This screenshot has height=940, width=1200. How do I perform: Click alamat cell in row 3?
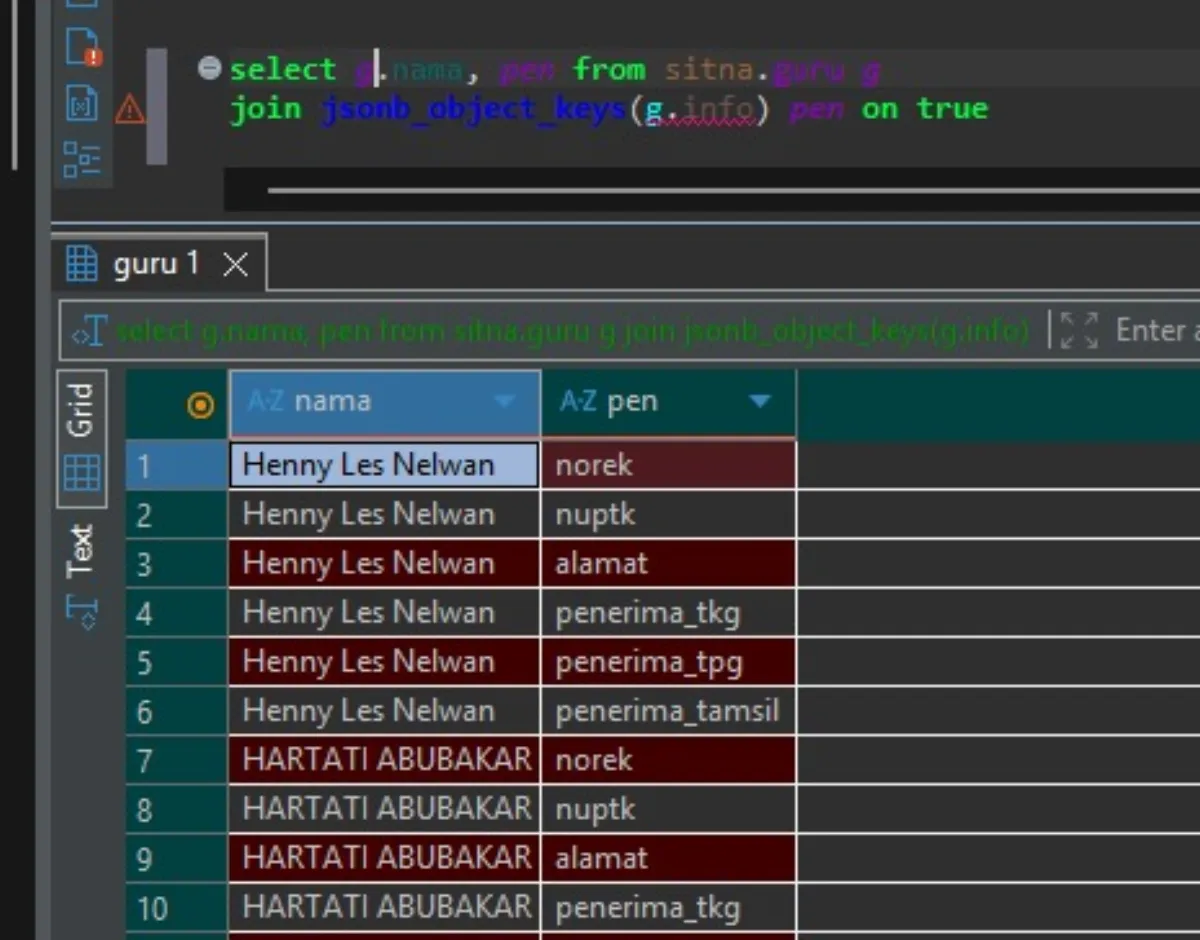point(669,563)
